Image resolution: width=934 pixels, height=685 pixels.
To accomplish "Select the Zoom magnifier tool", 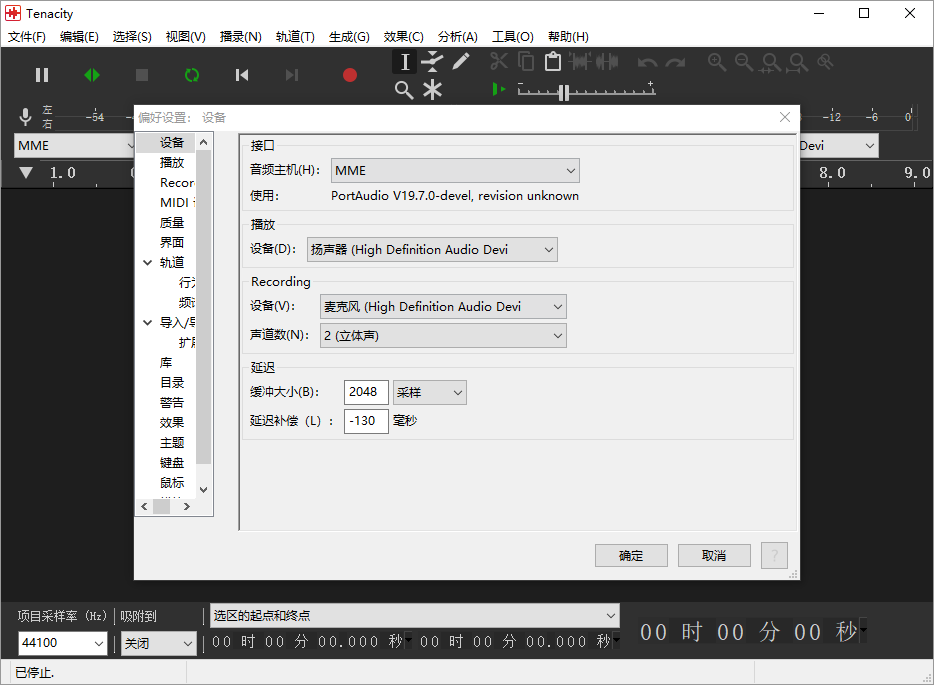I will pyautogui.click(x=404, y=91).
